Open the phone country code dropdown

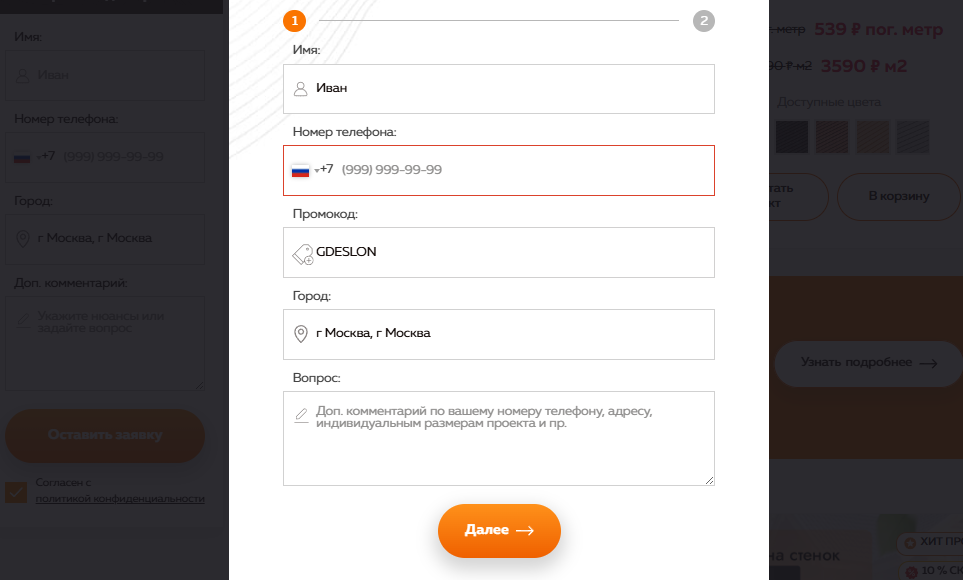[317, 171]
